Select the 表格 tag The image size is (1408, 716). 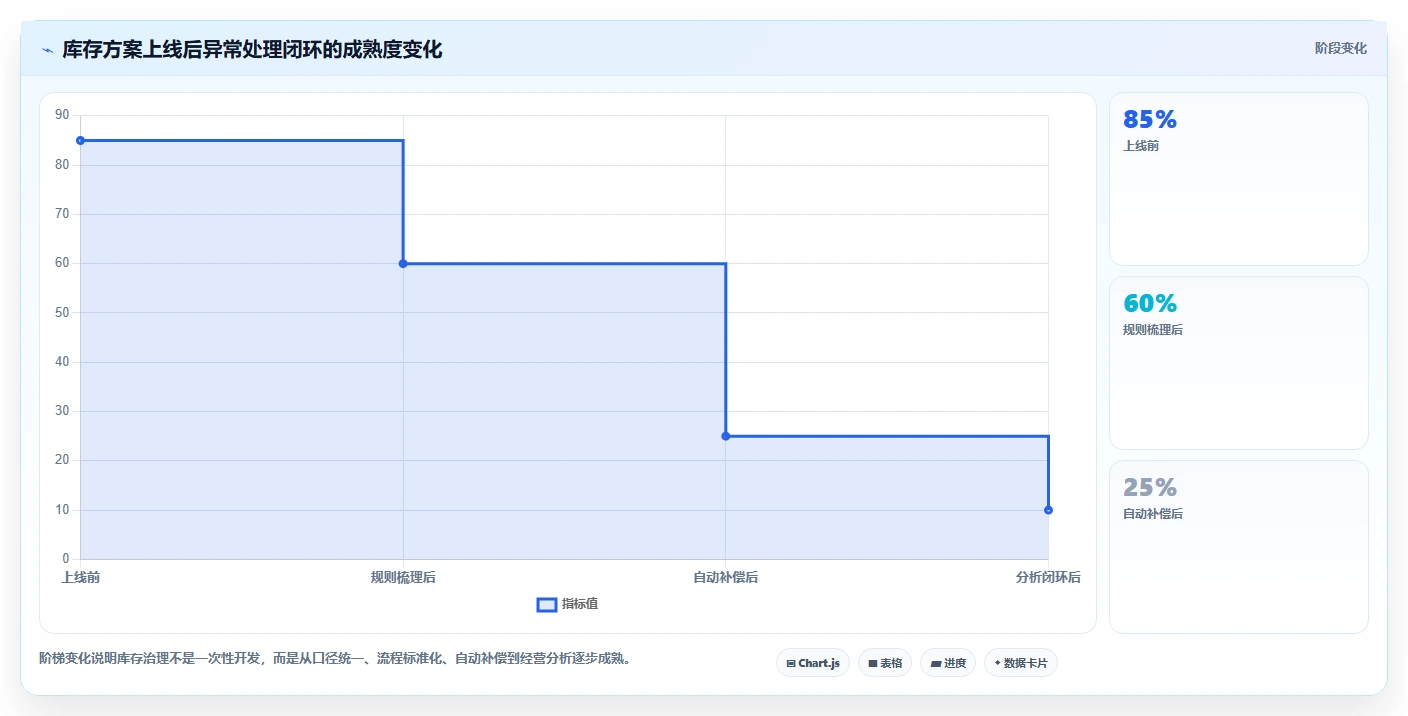click(885, 663)
